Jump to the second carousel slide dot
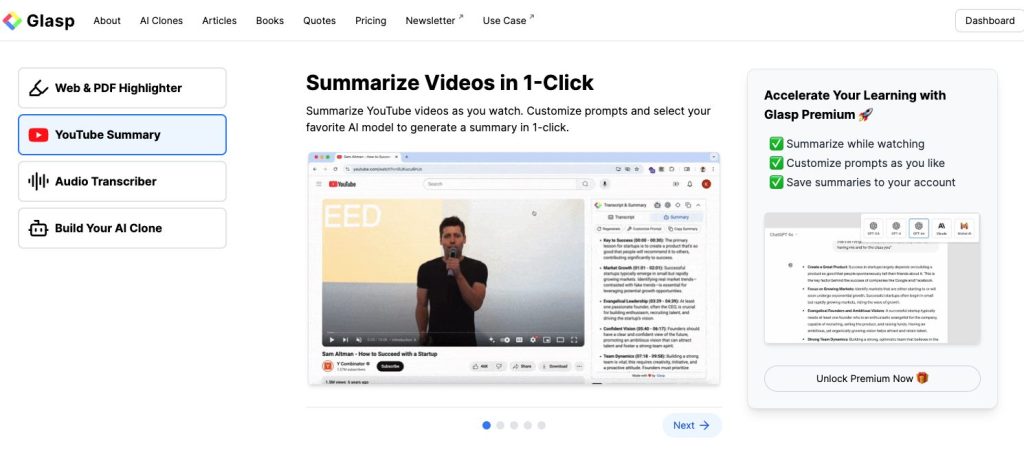This screenshot has width=1024, height=470. pyautogui.click(x=500, y=426)
